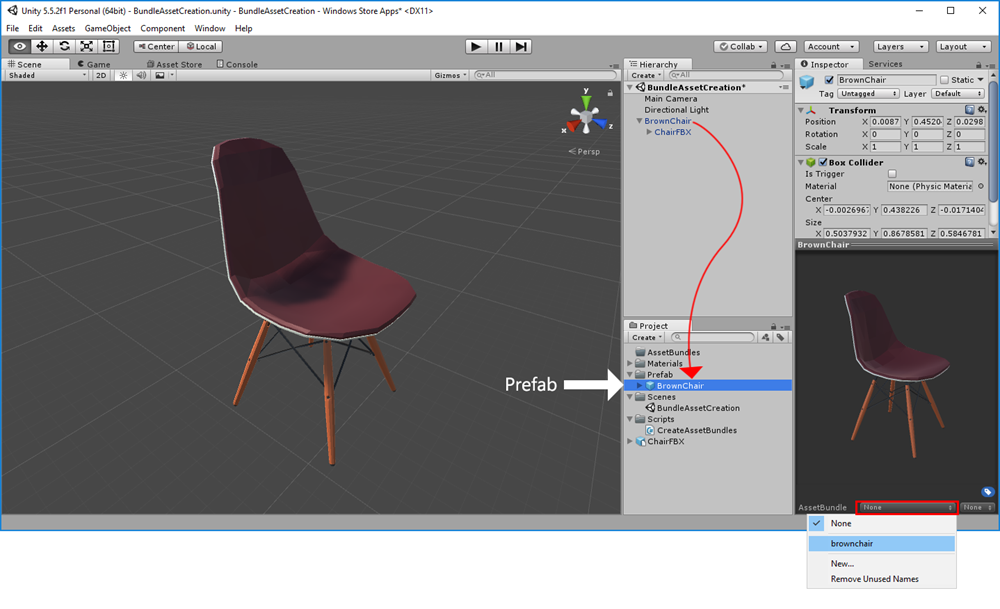The height and width of the screenshot is (609, 1000).
Task: Switch to the Console tab
Action: (x=237, y=64)
